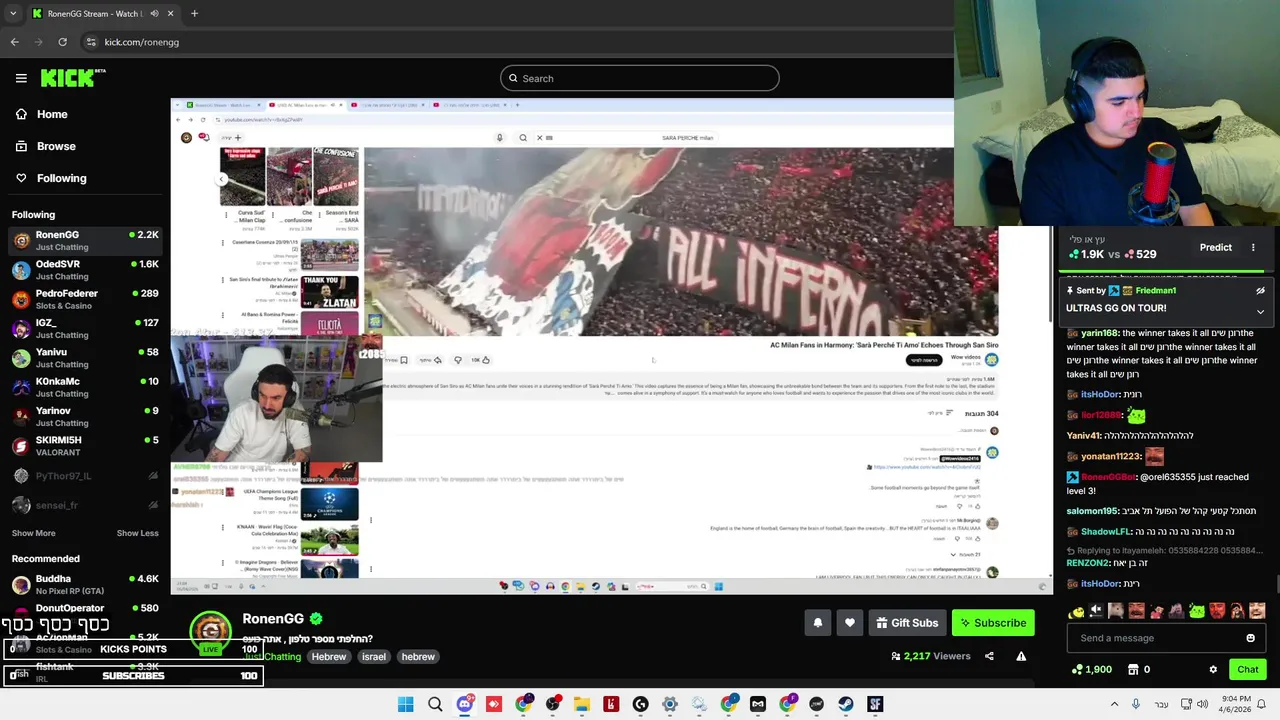Open Steam from the taskbar
This screenshot has width=1280, height=720.
pyautogui.click(x=846, y=704)
